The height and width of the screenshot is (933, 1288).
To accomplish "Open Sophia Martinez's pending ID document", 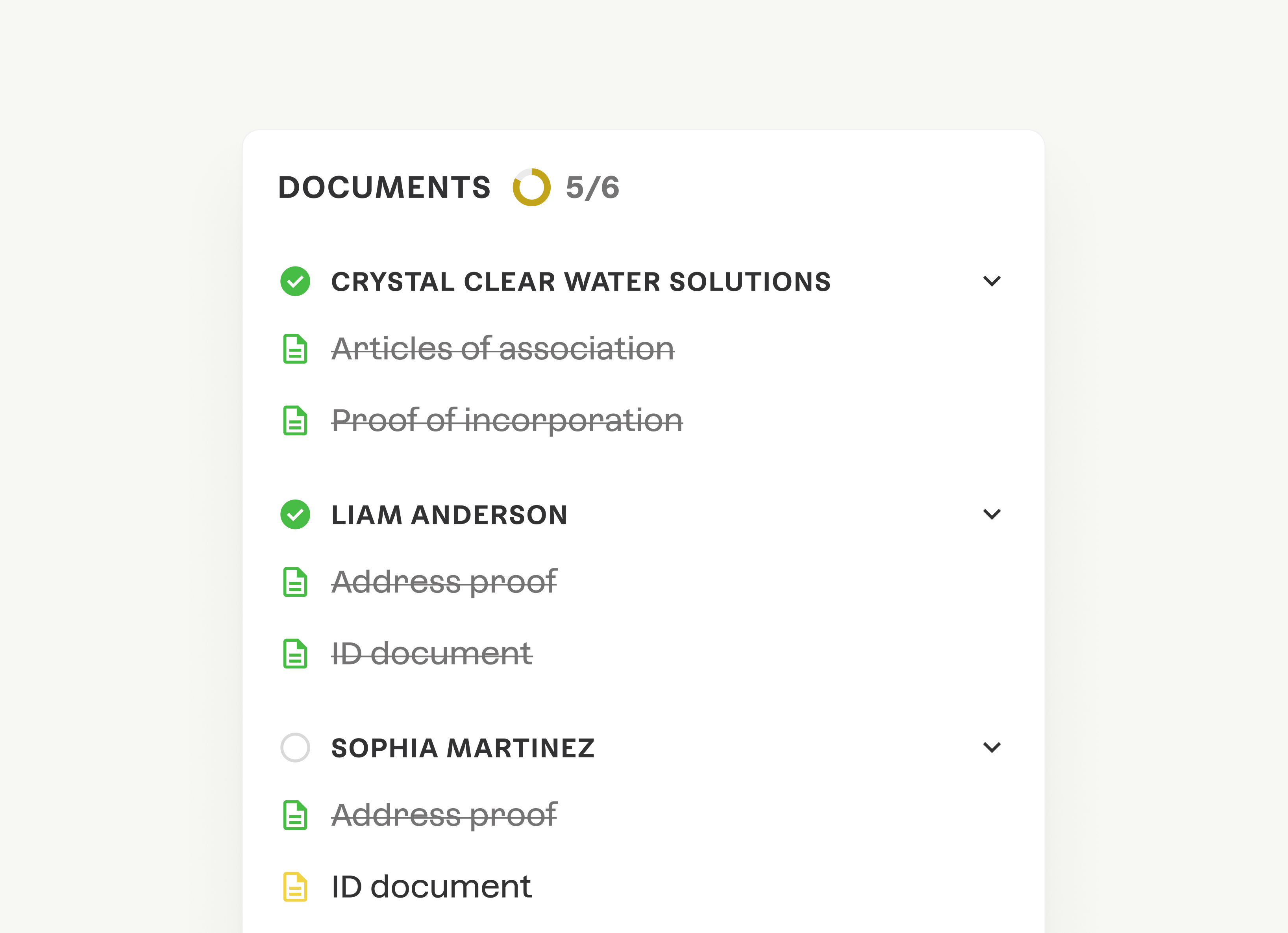I will pos(431,887).
